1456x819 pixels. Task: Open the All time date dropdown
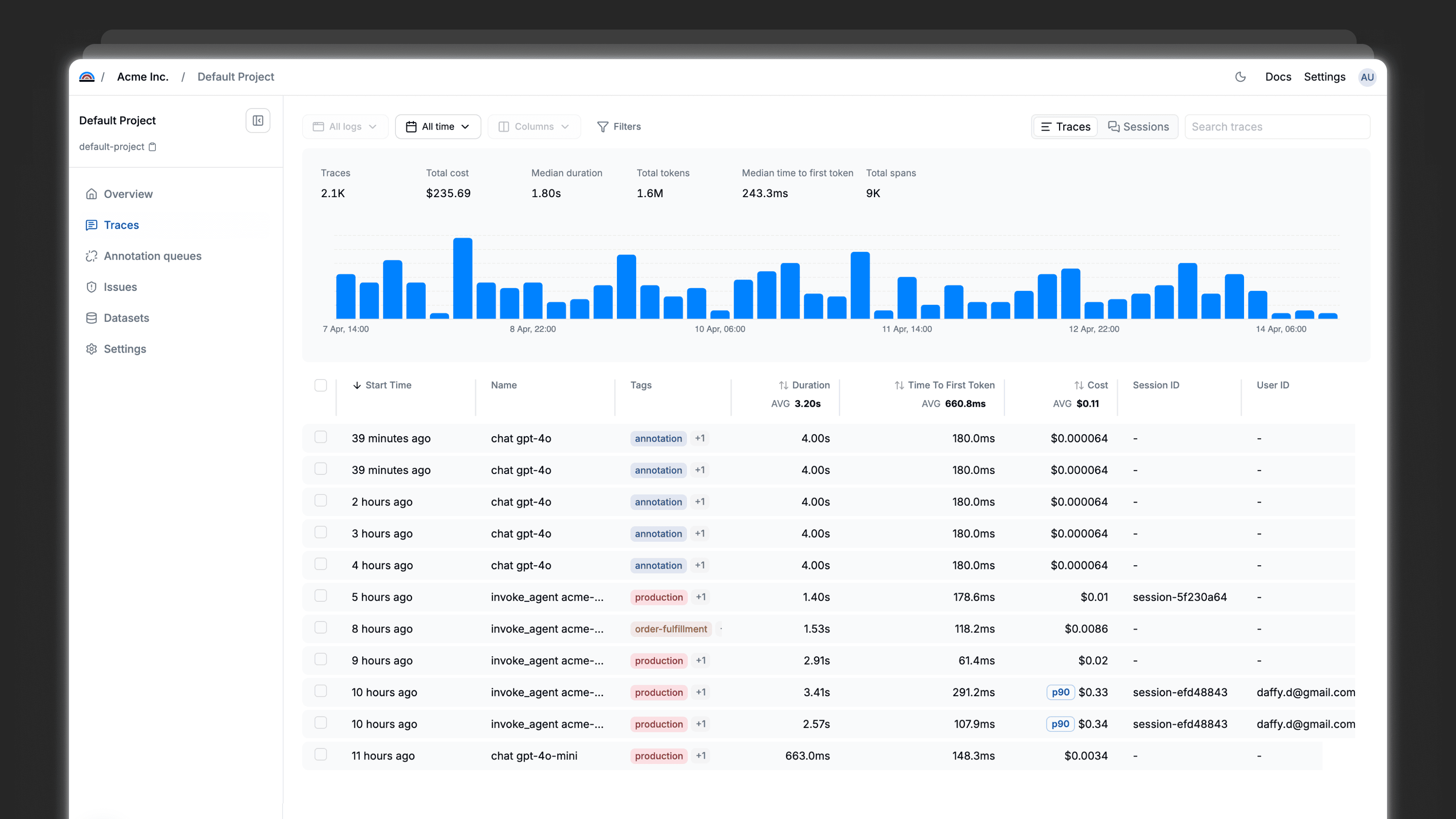tap(438, 127)
